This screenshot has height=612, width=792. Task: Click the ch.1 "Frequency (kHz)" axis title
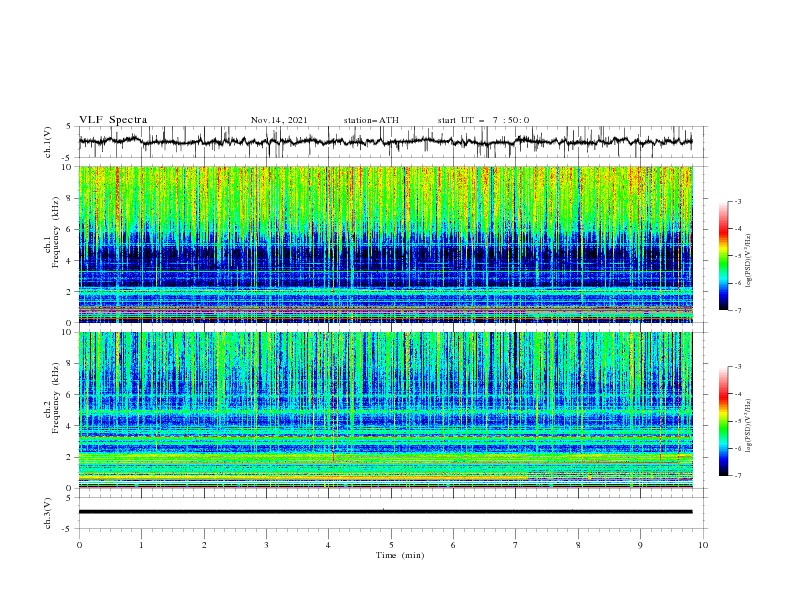pyautogui.click(x=55, y=232)
